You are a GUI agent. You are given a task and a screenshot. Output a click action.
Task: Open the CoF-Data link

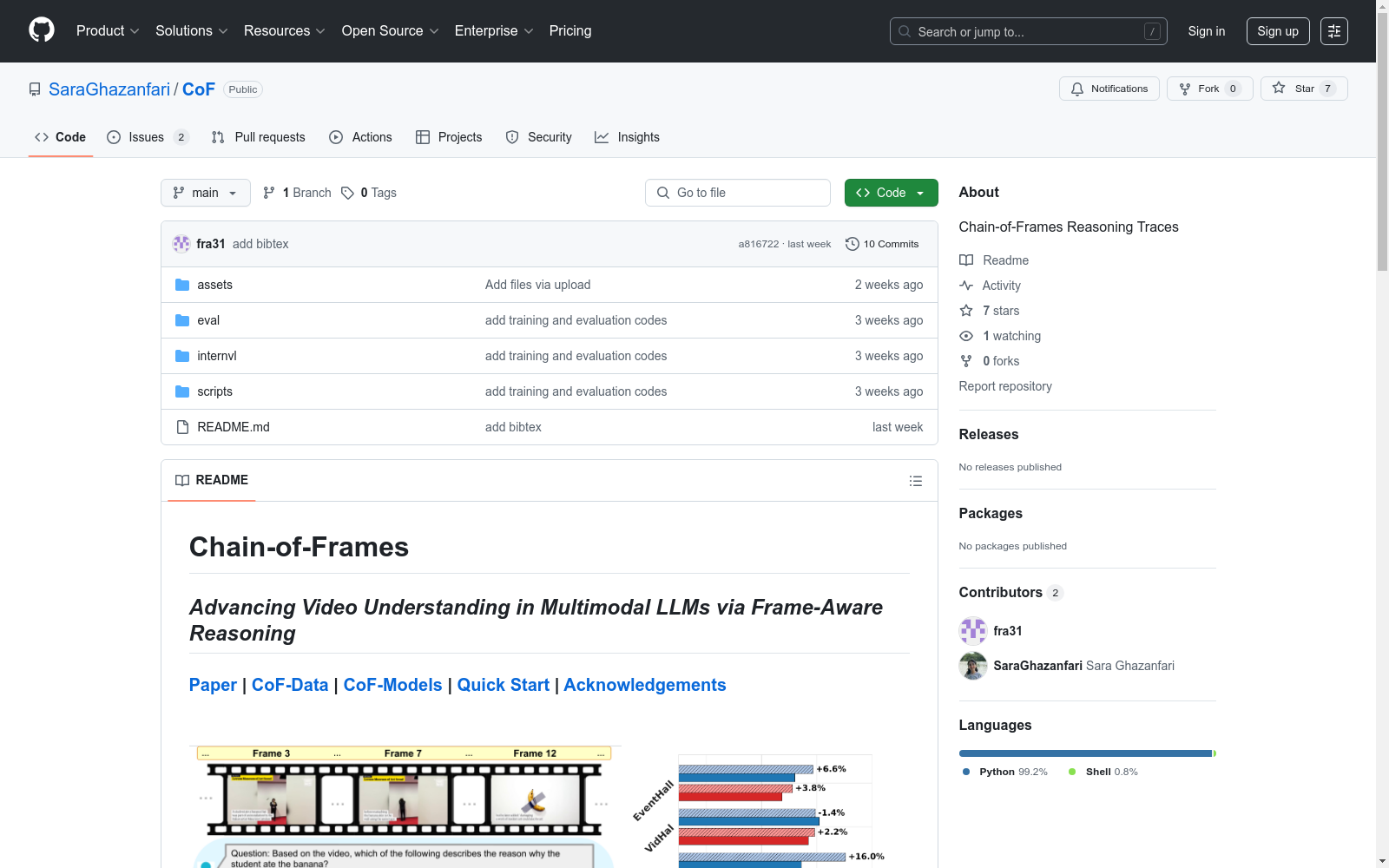pyautogui.click(x=290, y=685)
